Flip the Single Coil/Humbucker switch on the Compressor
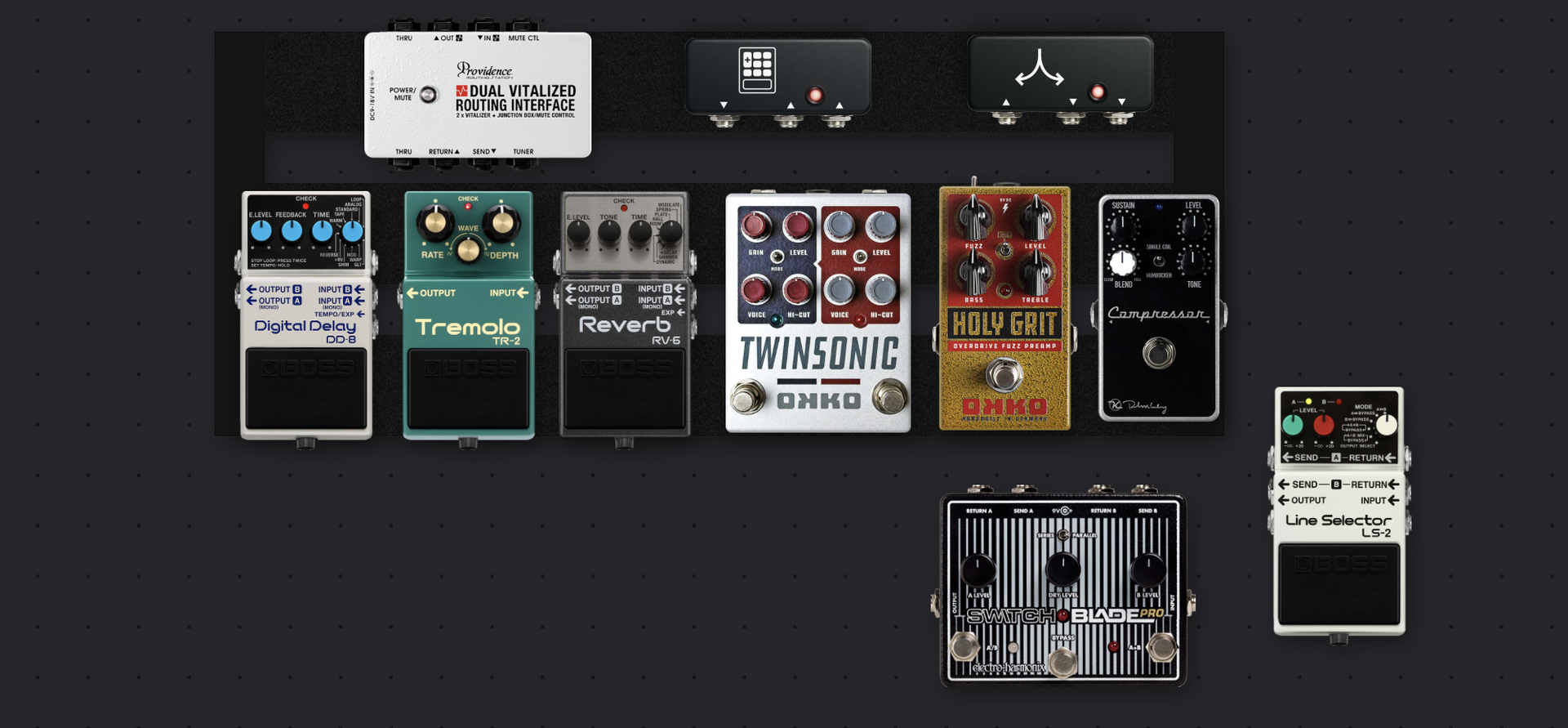The width and height of the screenshot is (1568, 728). [1158, 261]
